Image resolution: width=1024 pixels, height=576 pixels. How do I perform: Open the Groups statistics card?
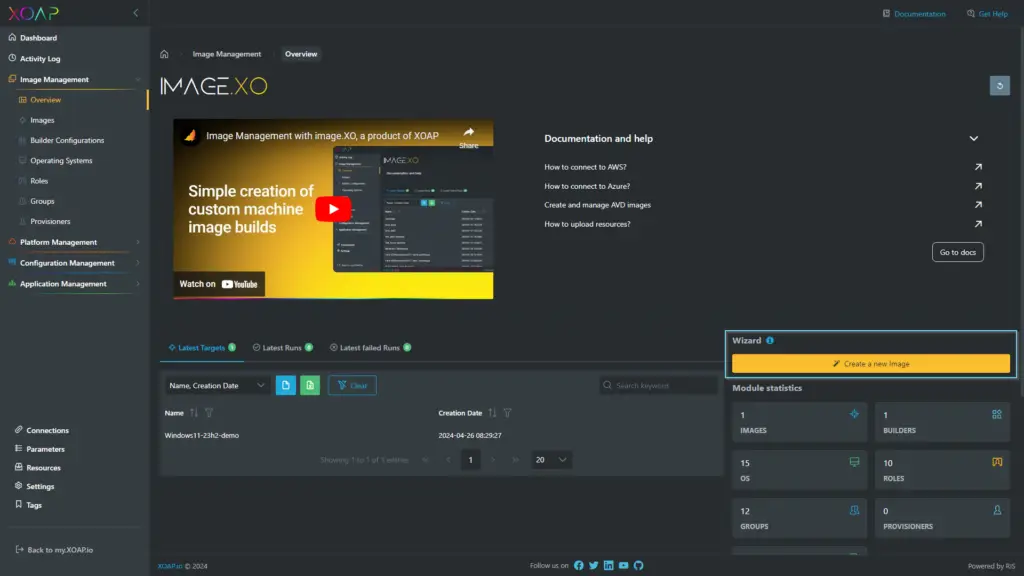click(799, 518)
